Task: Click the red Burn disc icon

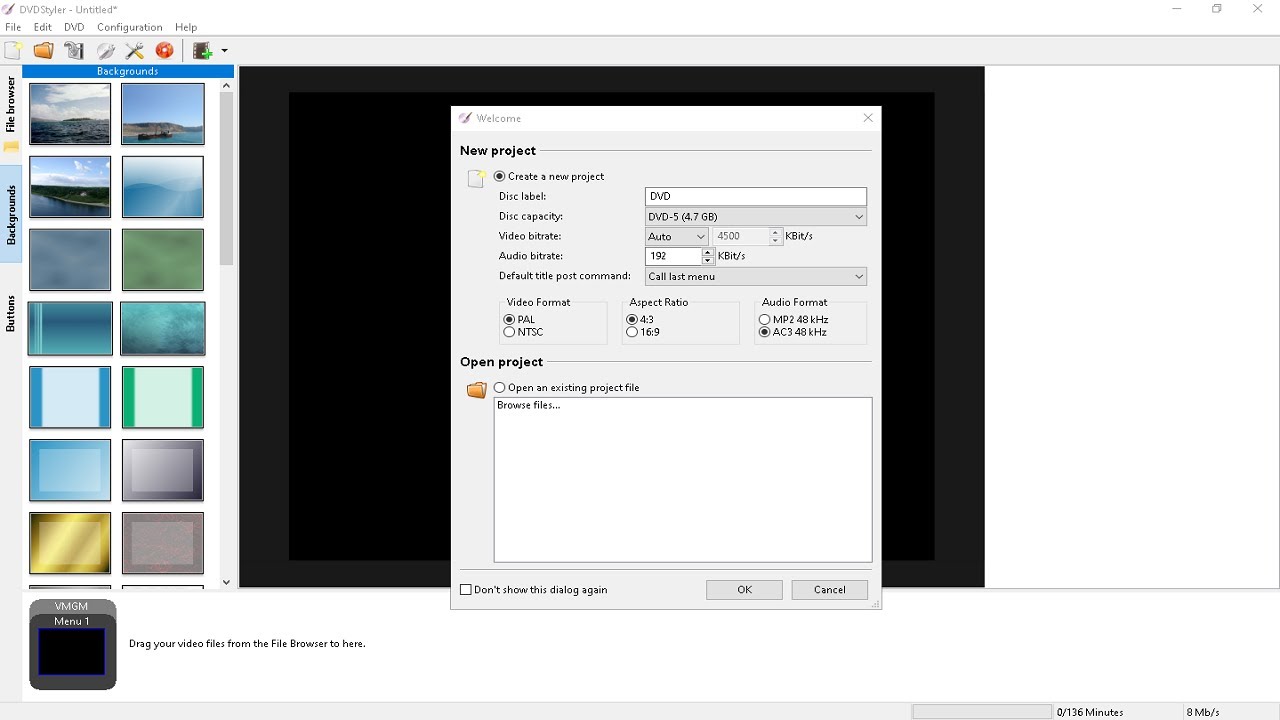Action: 165,50
